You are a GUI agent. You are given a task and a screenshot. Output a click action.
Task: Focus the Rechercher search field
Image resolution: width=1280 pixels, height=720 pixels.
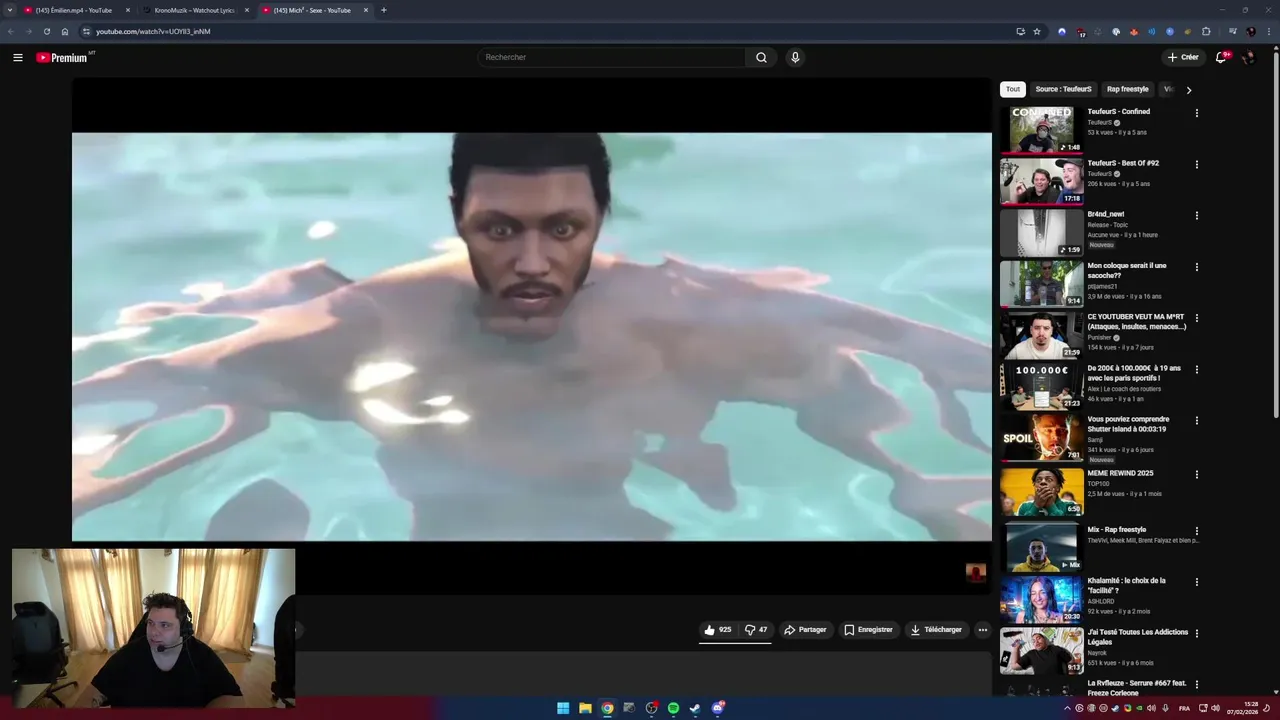pyautogui.click(x=611, y=57)
